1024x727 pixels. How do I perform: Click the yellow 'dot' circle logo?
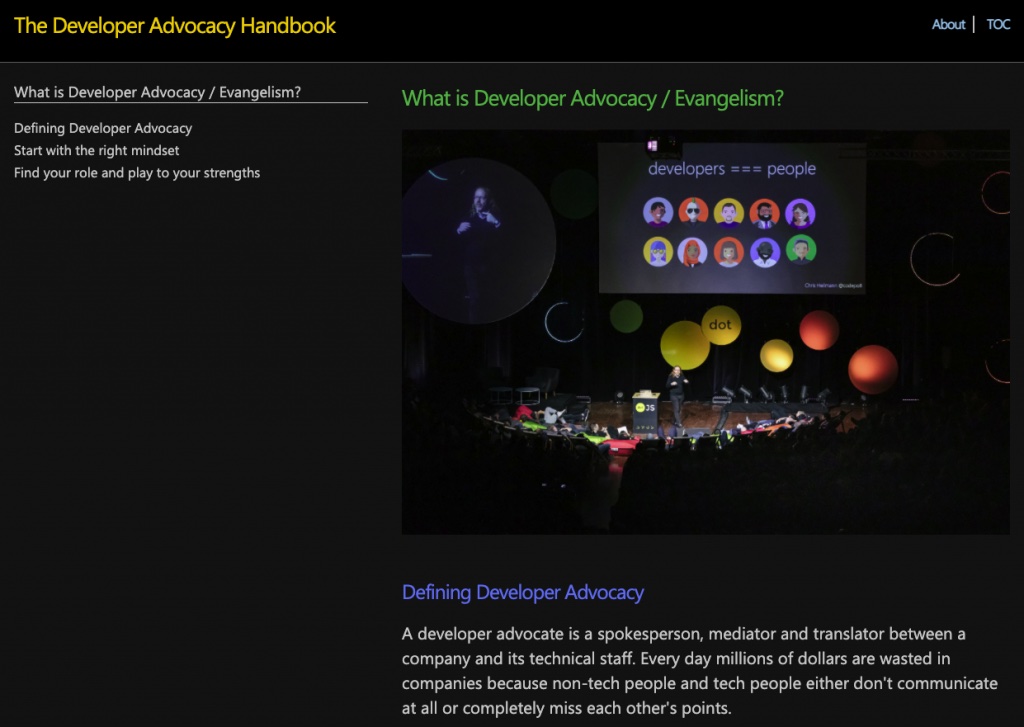(720, 325)
